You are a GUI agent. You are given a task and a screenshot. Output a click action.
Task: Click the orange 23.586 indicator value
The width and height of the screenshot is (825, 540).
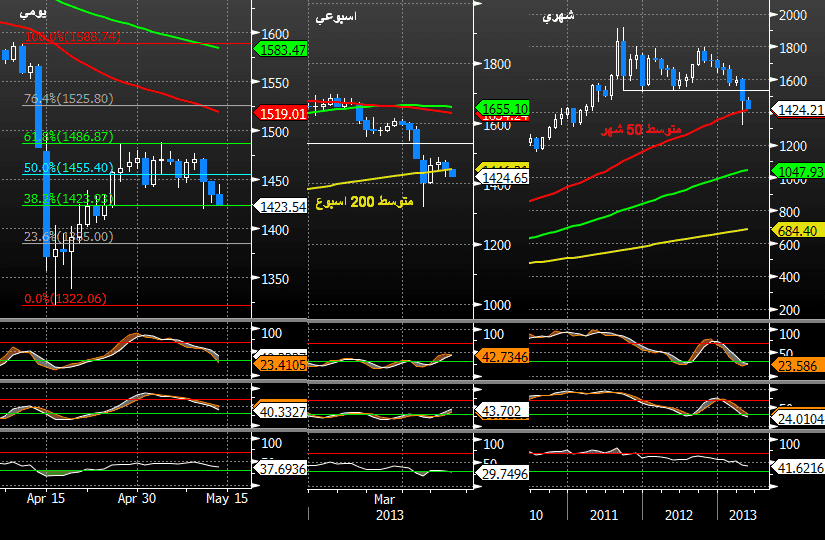click(797, 366)
